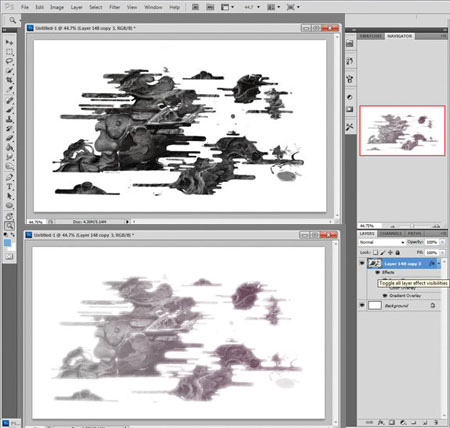
Task: Open the Opacity slider arrow
Action: coord(443,242)
